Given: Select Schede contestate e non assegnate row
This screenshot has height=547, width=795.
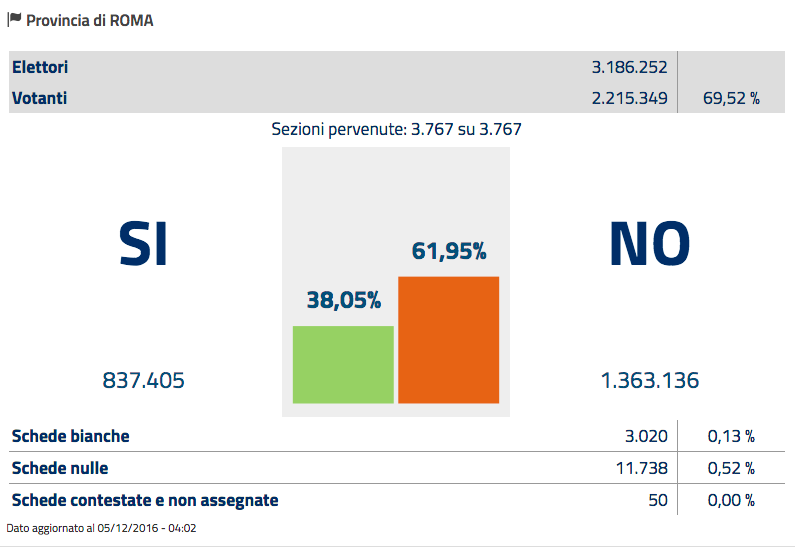Looking at the screenshot, I should tap(397, 500).
